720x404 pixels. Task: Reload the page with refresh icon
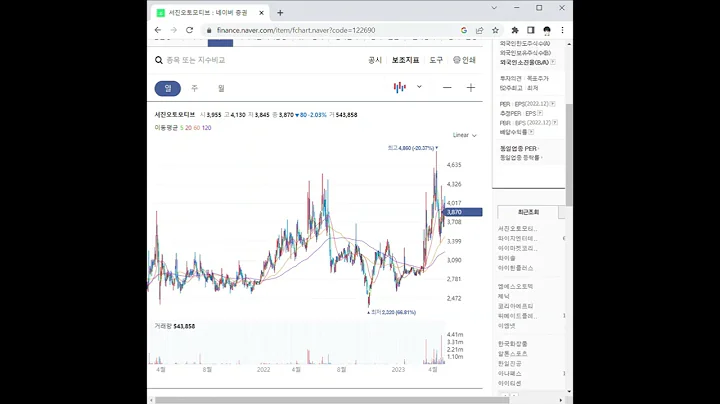coord(189,30)
